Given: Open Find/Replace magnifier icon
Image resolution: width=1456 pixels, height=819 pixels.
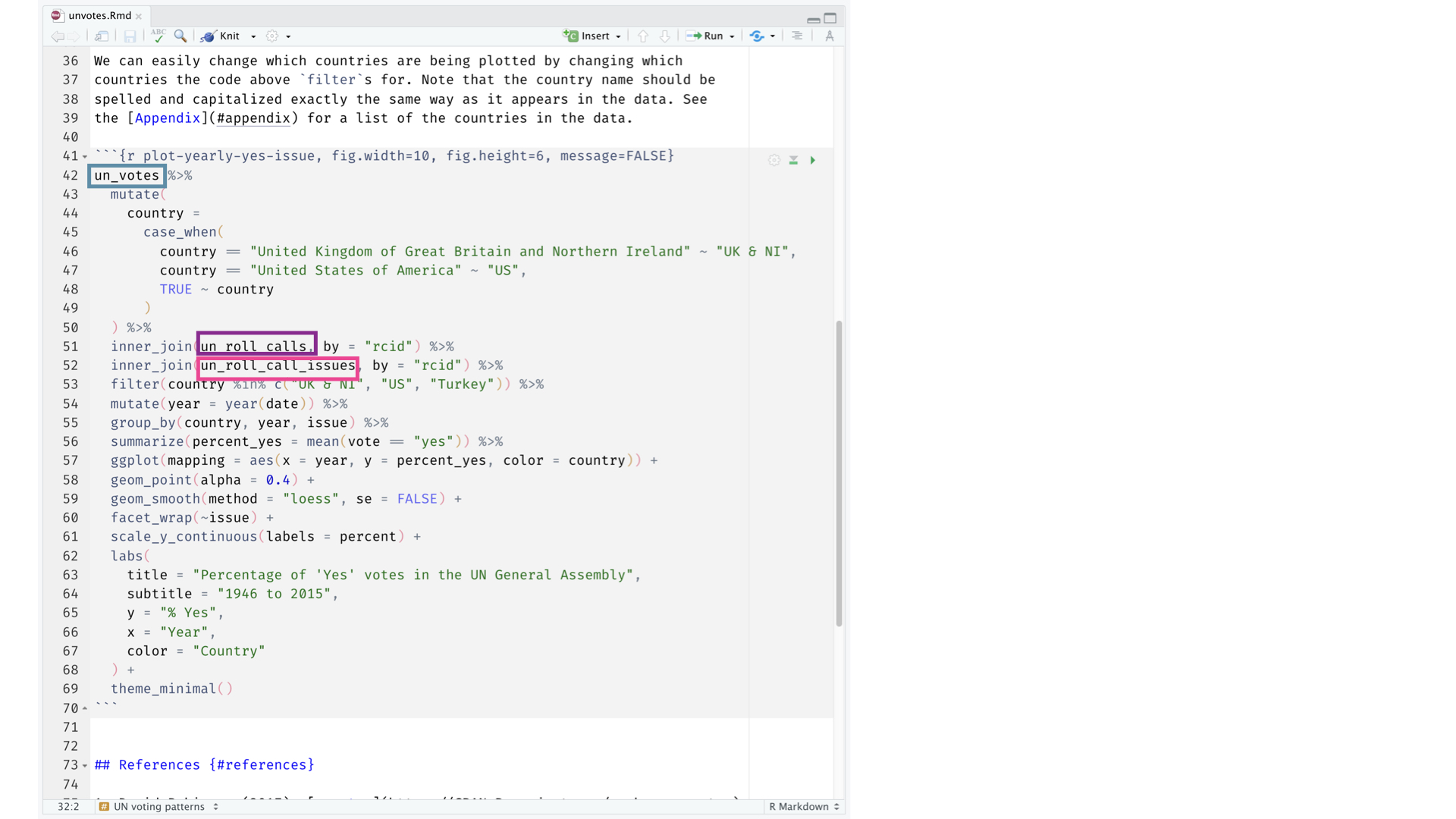Looking at the screenshot, I should click(x=180, y=36).
